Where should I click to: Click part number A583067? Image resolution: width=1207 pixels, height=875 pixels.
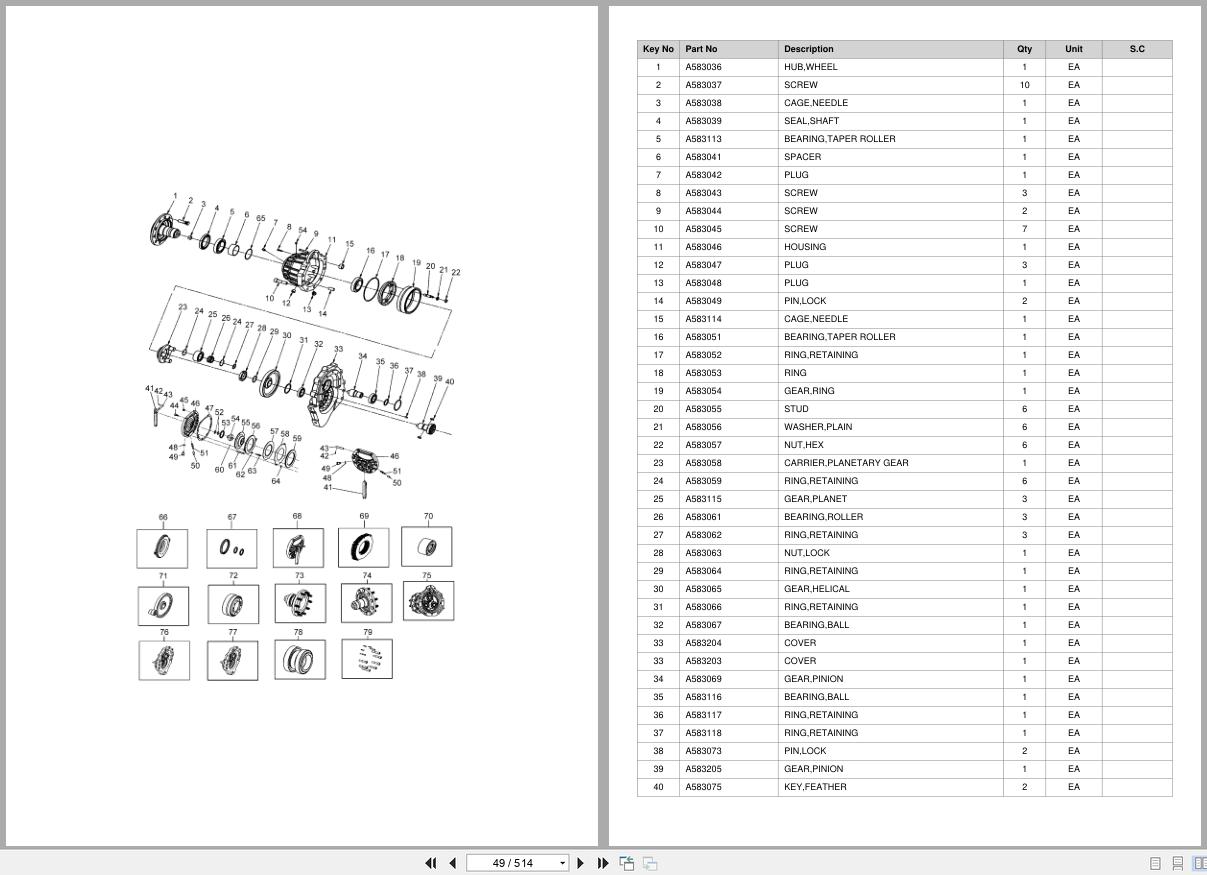[703, 625]
